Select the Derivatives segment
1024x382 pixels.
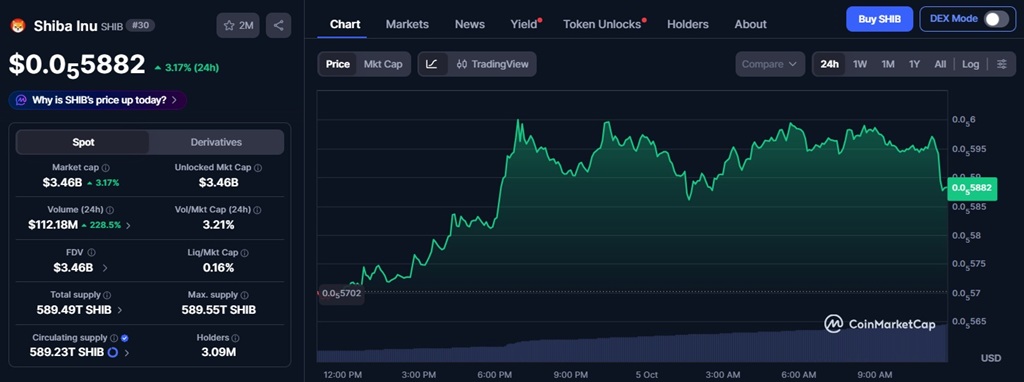coord(216,142)
